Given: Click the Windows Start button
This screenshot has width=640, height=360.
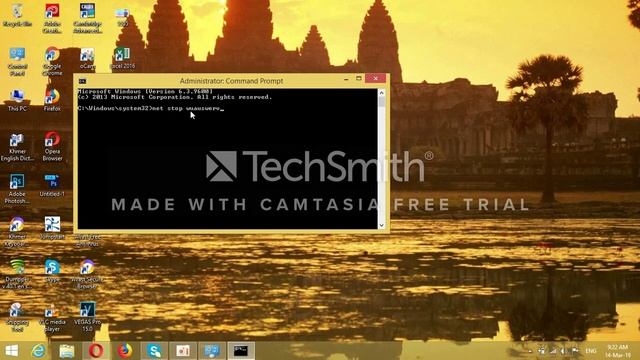Looking at the screenshot, I should coord(11,351).
